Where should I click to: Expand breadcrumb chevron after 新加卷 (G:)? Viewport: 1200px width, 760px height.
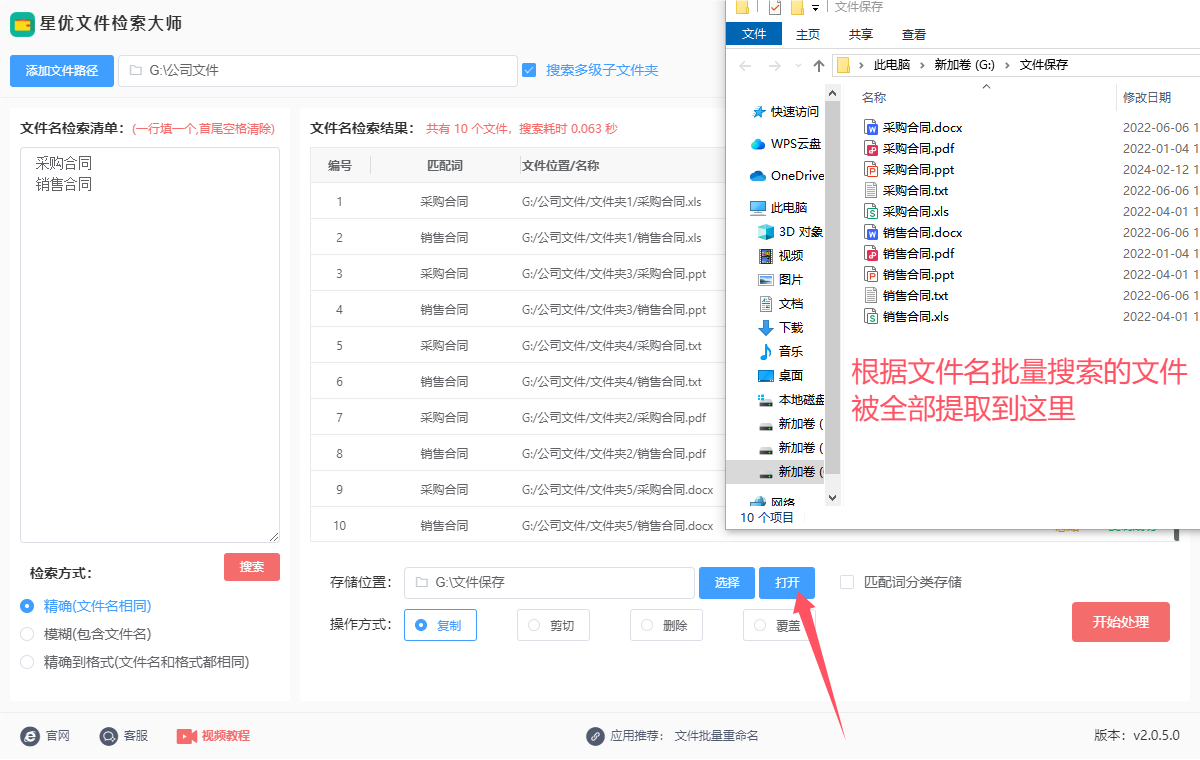tap(1007, 65)
